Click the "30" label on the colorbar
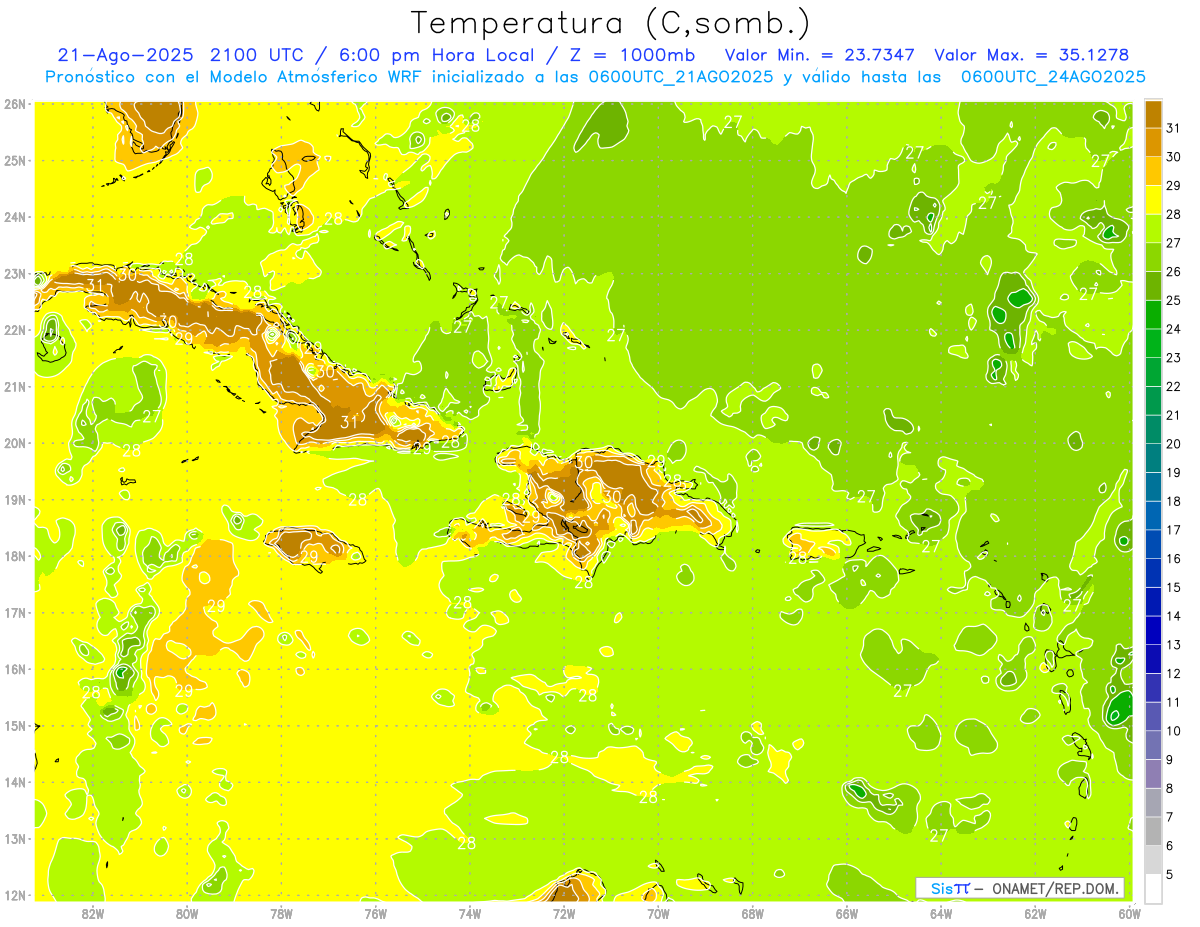This screenshot has width=1200, height=927. point(1173,157)
